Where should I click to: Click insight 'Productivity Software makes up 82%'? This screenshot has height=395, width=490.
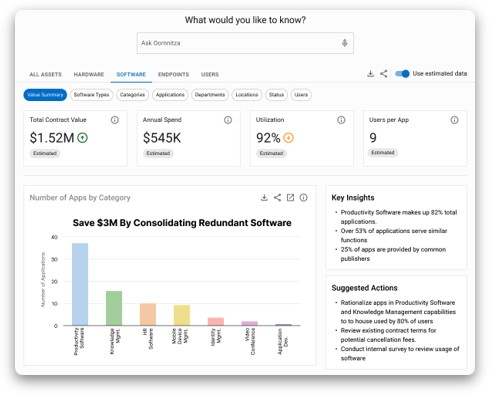399,217
